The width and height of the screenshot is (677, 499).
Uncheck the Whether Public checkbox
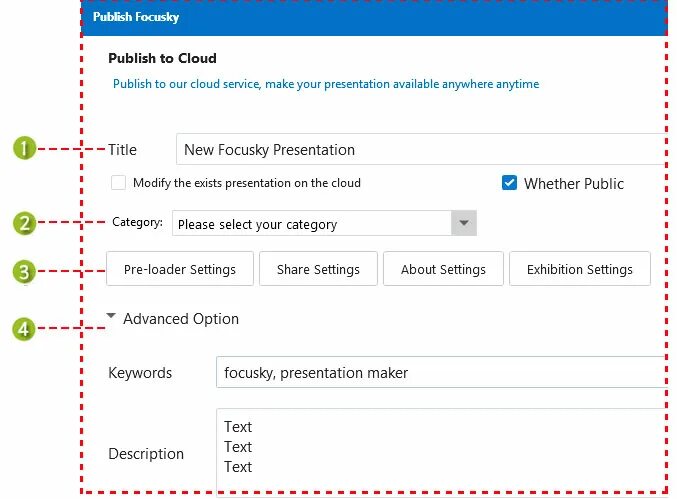pyautogui.click(x=509, y=183)
